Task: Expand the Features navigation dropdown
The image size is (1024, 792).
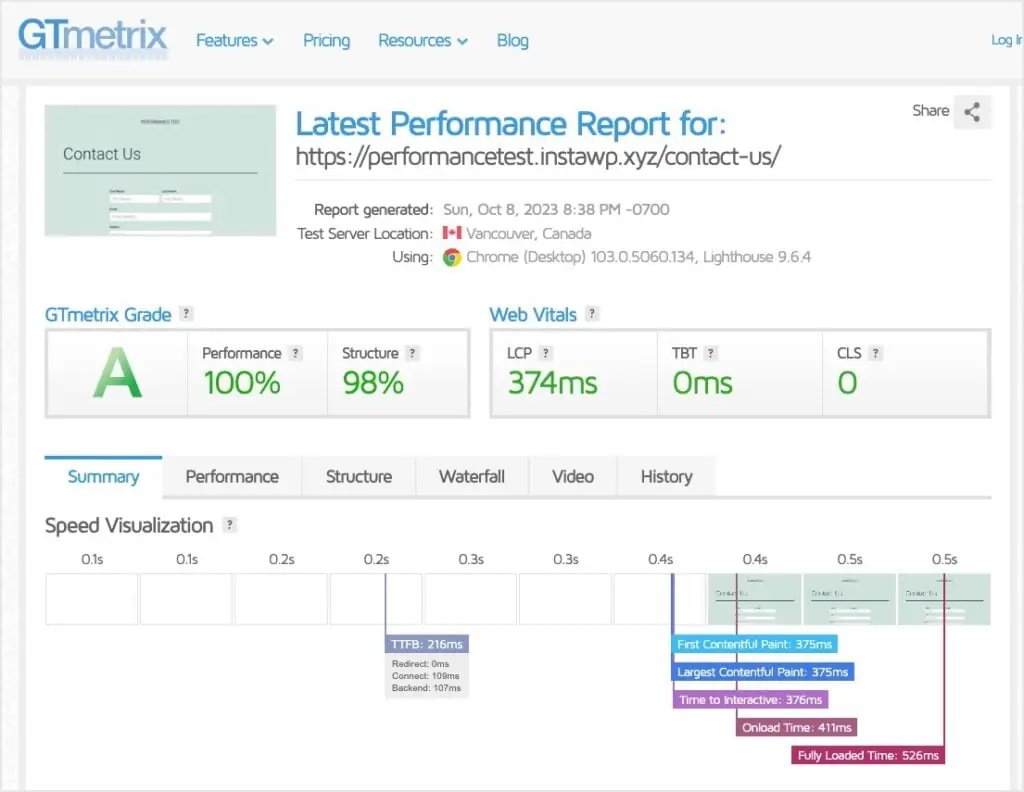Action: click(x=234, y=40)
